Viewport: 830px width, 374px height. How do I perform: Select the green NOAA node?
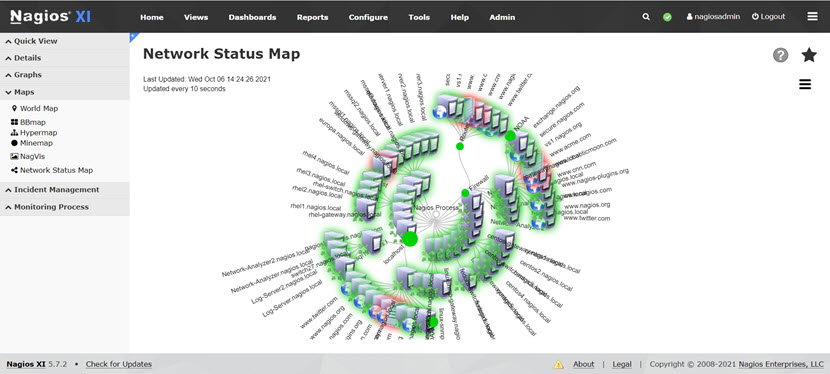[510, 136]
